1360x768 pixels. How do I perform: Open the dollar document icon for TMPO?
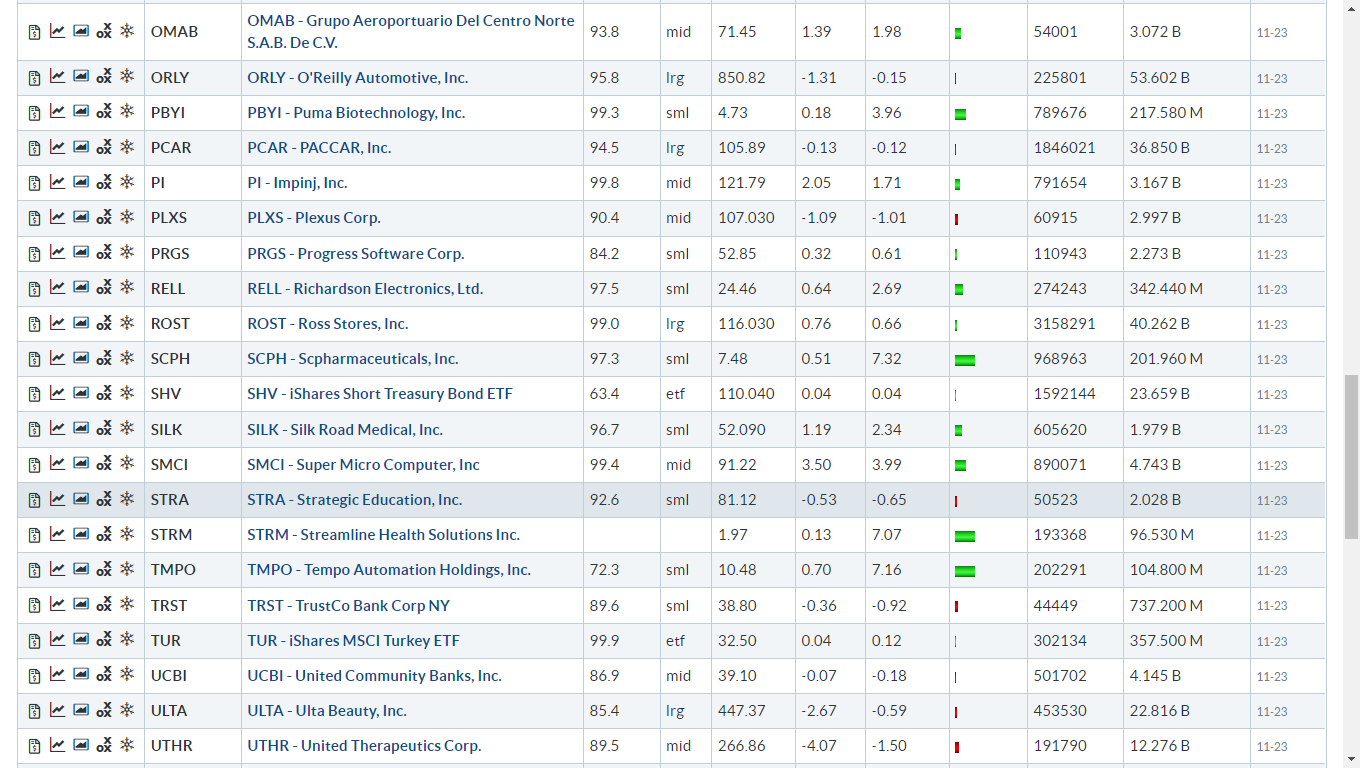[34, 570]
